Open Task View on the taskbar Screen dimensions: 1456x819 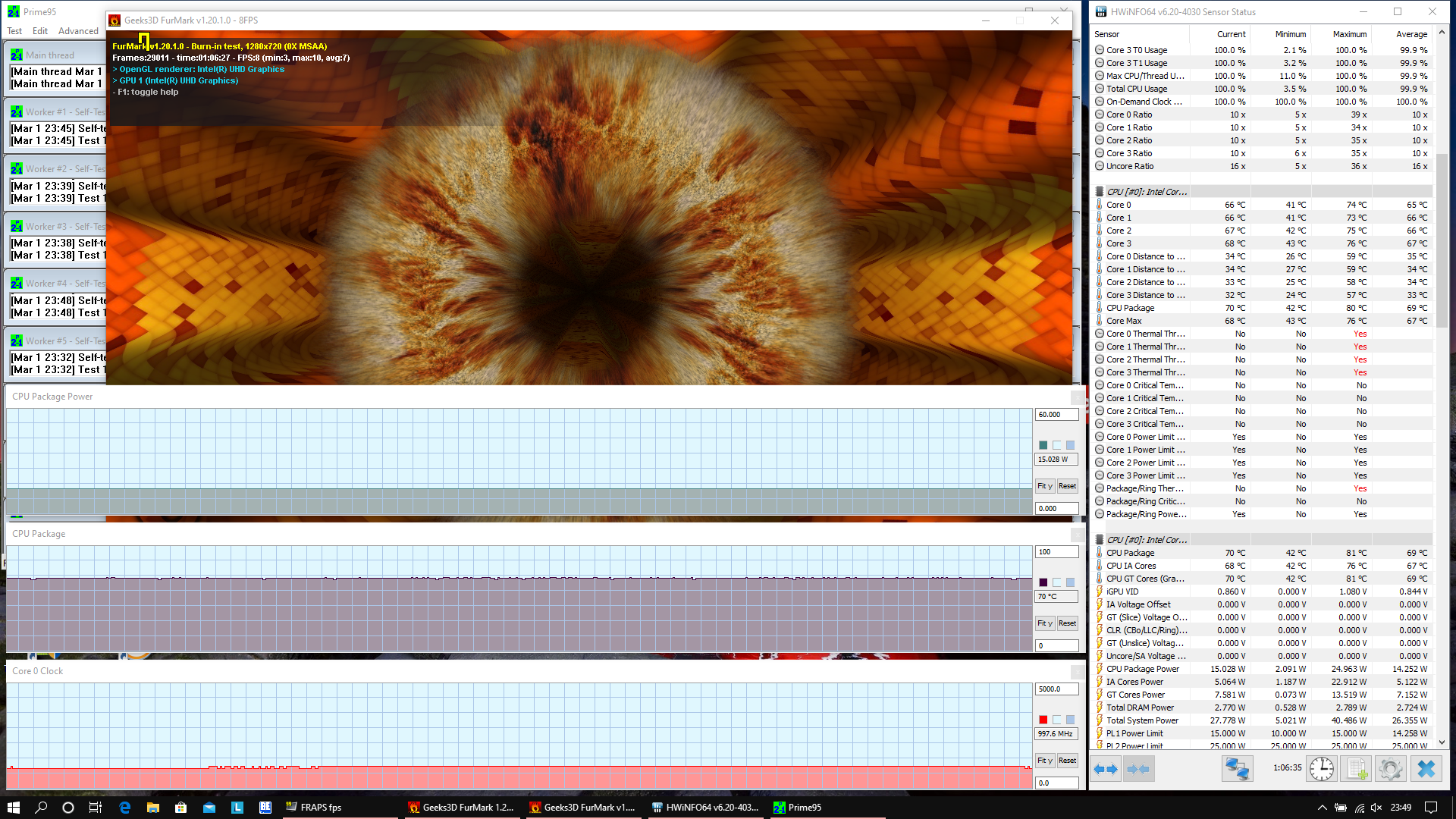click(96, 808)
